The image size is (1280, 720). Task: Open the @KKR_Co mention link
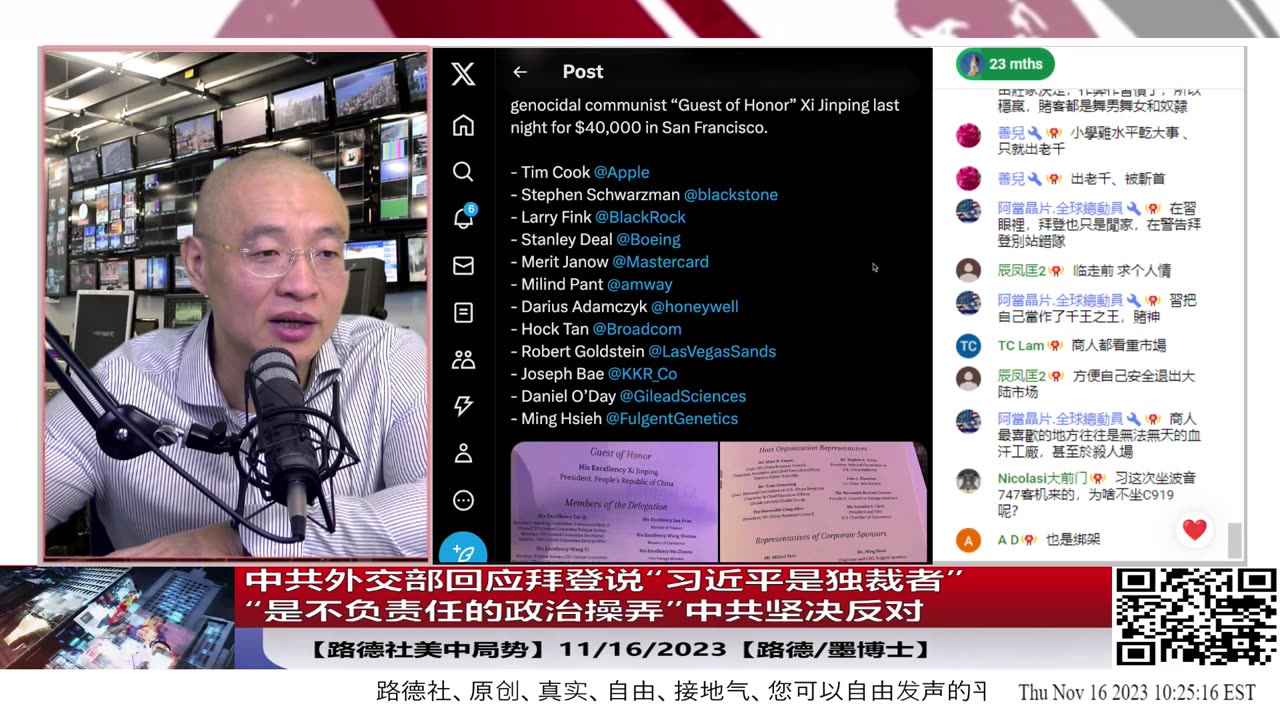coord(643,374)
